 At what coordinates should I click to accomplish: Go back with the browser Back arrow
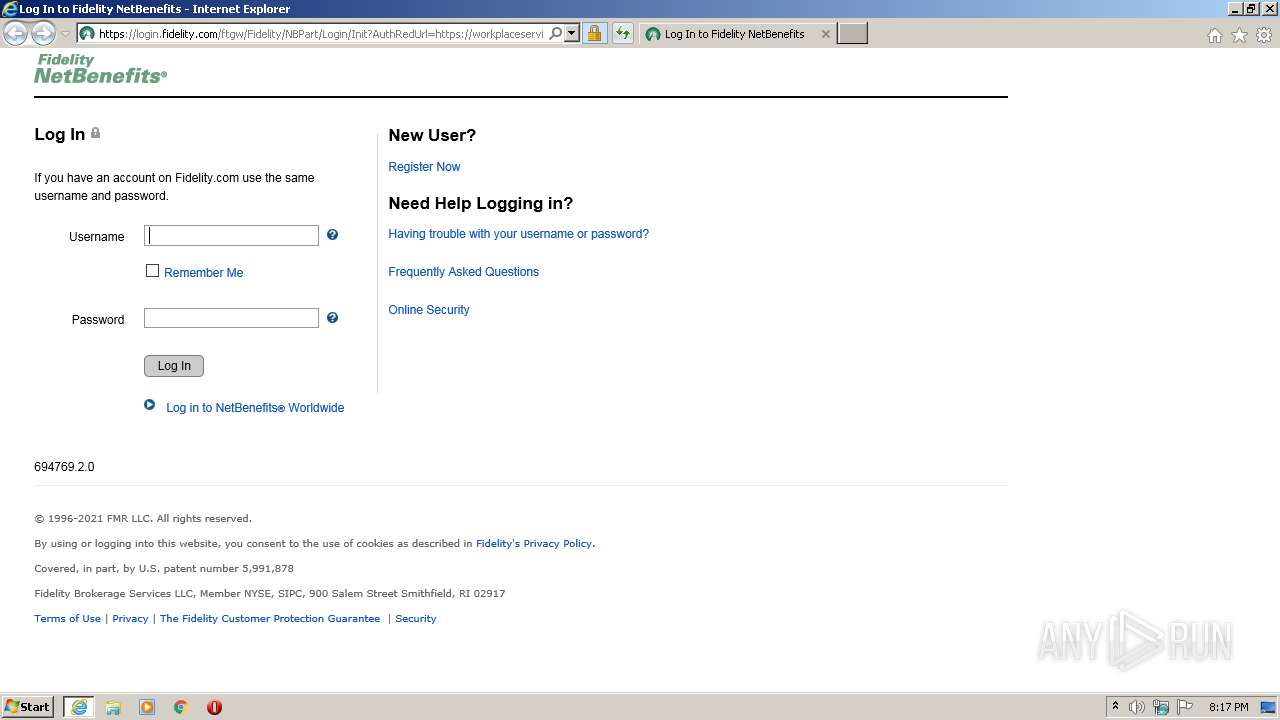click(x=16, y=34)
